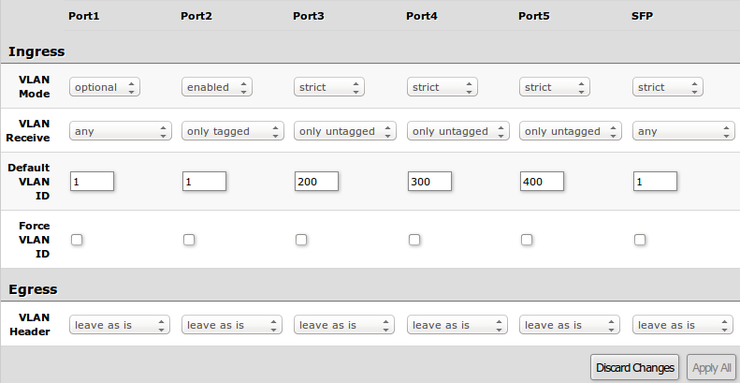The width and height of the screenshot is (740, 383).
Task: Click Port2 Default VLAN ID field
Action: (x=204, y=181)
